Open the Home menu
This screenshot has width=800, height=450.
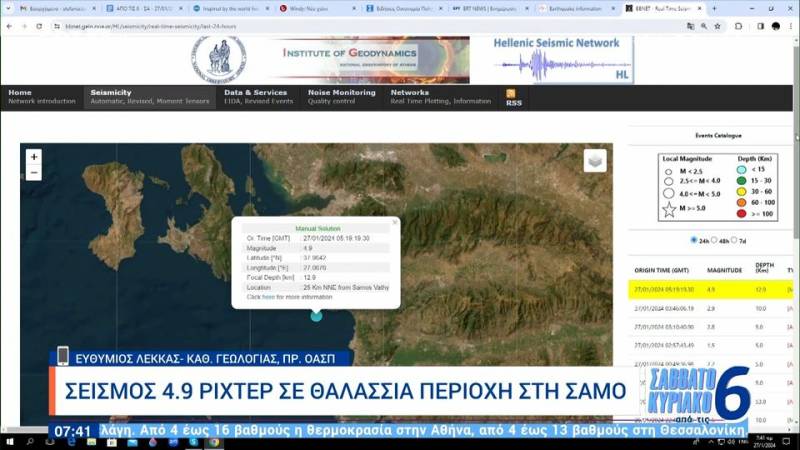(x=42, y=97)
